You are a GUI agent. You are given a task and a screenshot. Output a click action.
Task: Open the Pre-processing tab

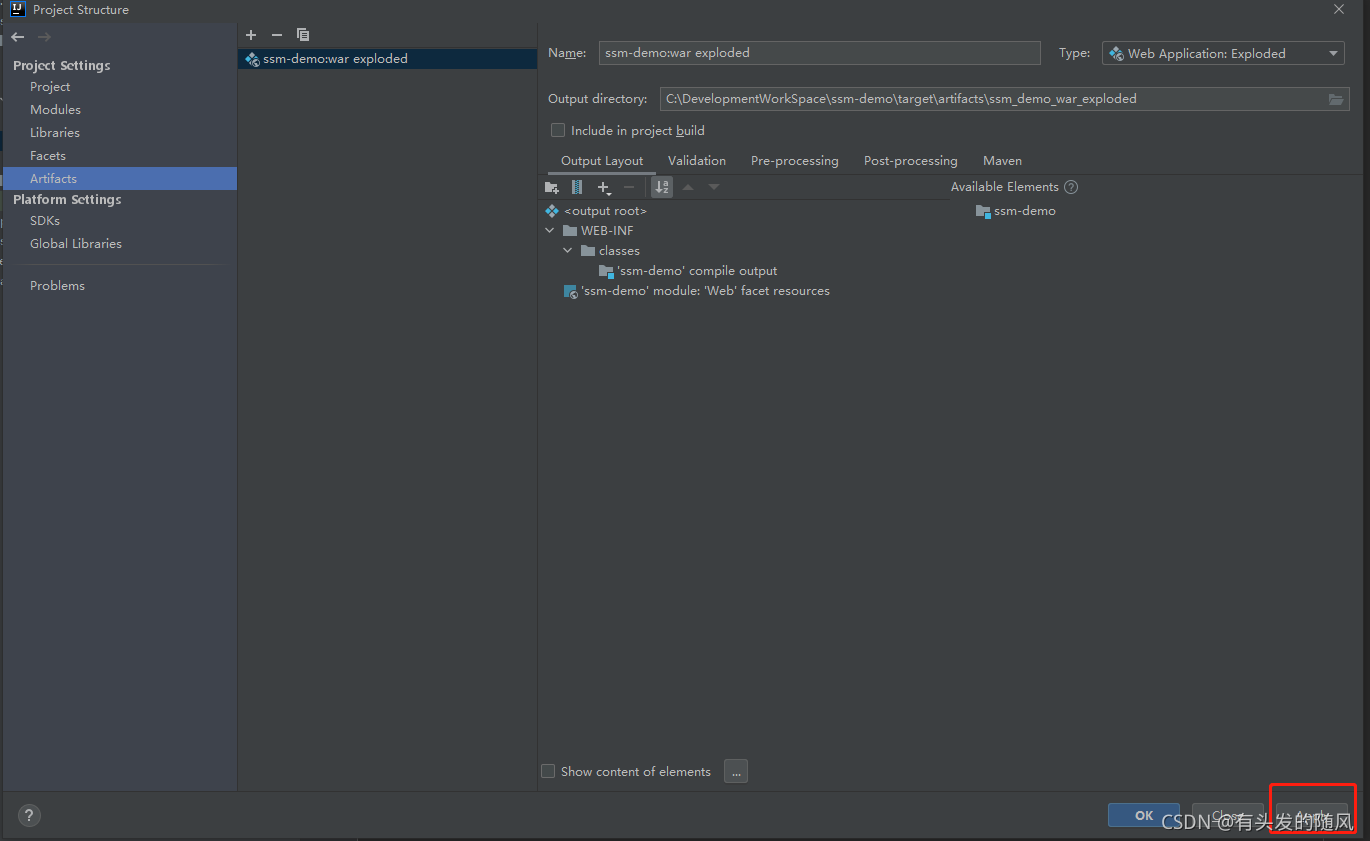[795, 160]
